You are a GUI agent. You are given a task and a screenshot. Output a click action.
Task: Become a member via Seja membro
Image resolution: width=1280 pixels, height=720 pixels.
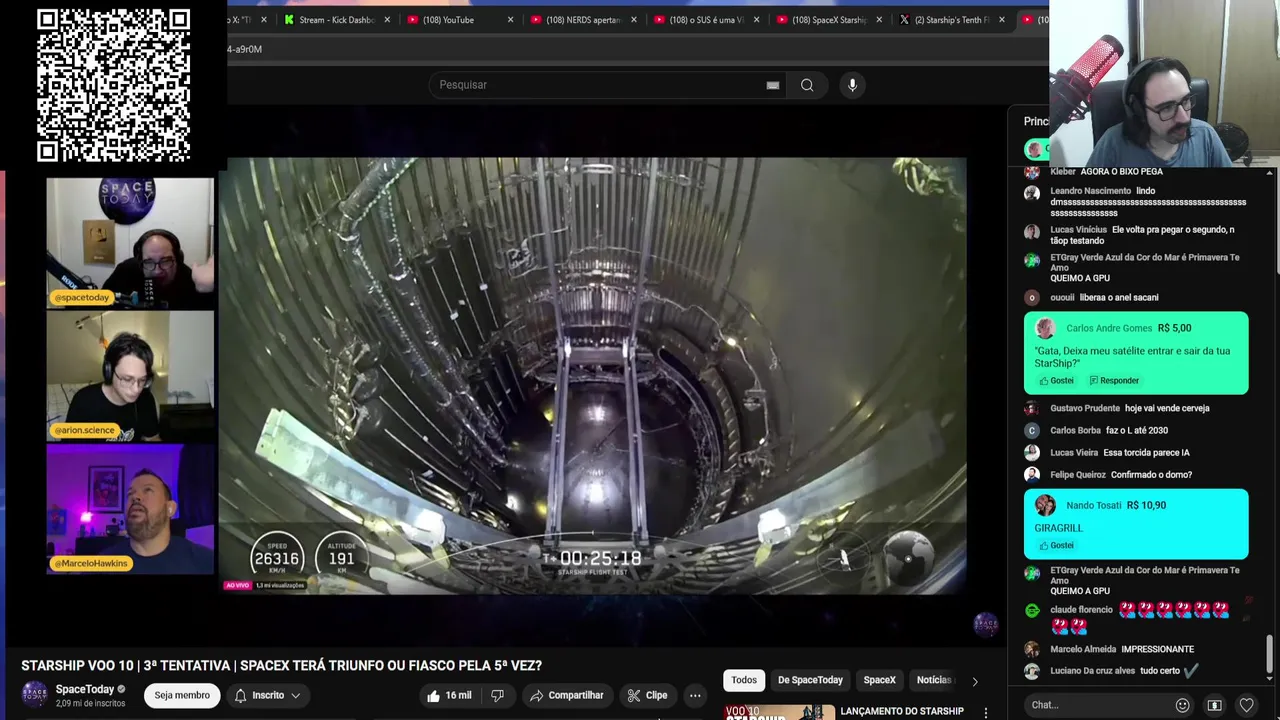pyautogui.click(x=182, y=695)
